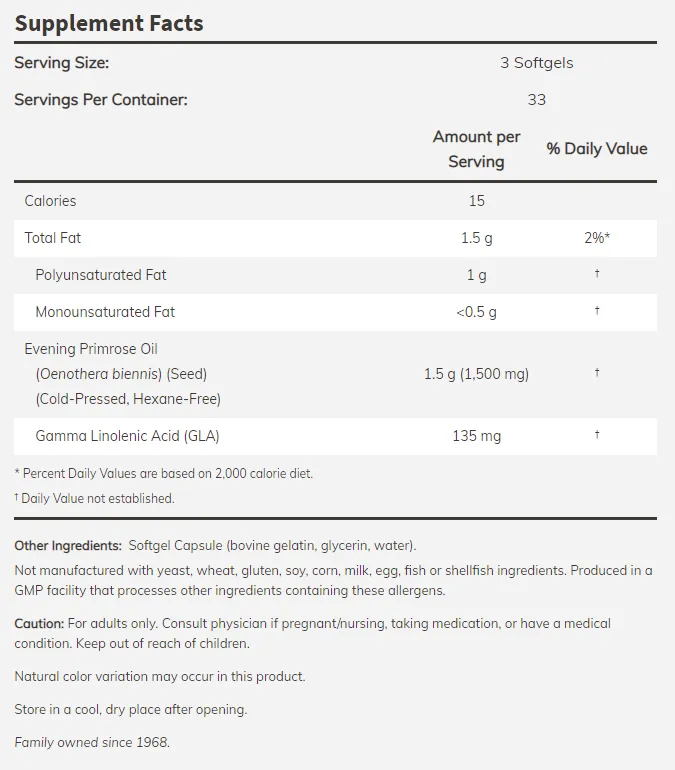
Task: Select the Servings Per Container label
Action: pos(101,100)
